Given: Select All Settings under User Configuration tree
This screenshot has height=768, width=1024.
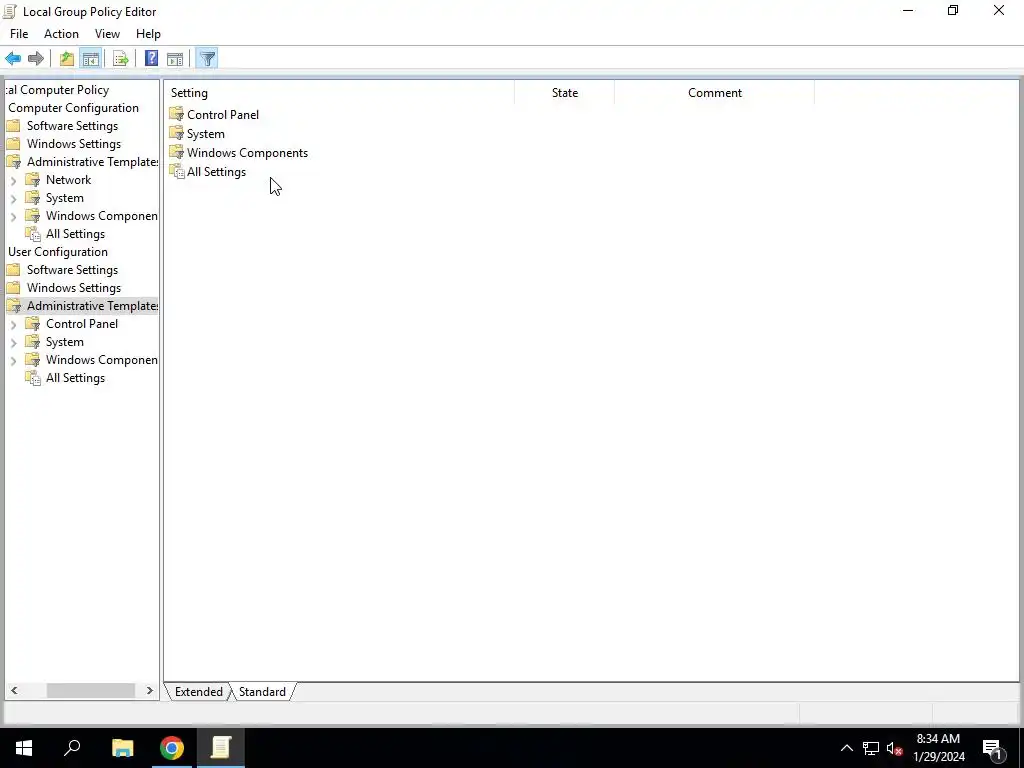Looking at the screenshot, I should 75,378.
